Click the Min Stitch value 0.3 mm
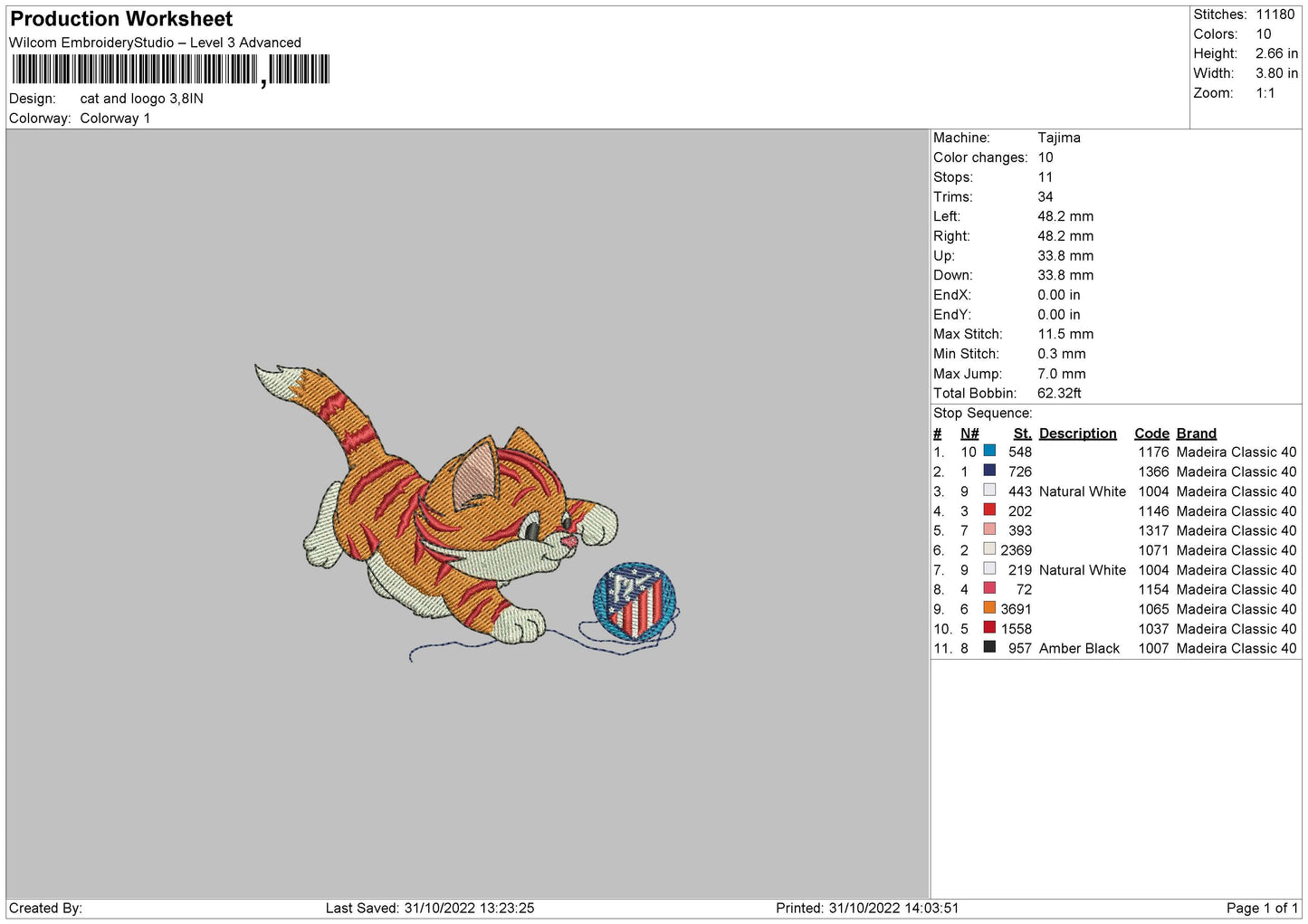Image resolution: width=1308 pixels, height=924 pixels. pyautogui.click(x=1062, y=354)
